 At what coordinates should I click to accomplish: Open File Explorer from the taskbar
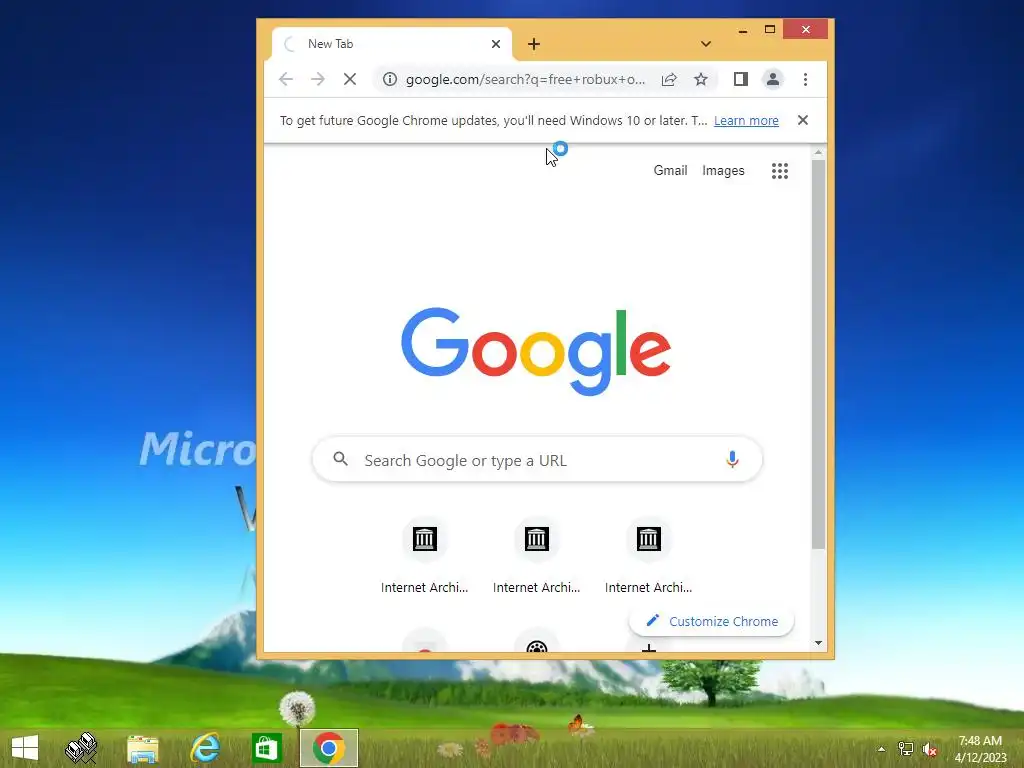click(142, 748)
